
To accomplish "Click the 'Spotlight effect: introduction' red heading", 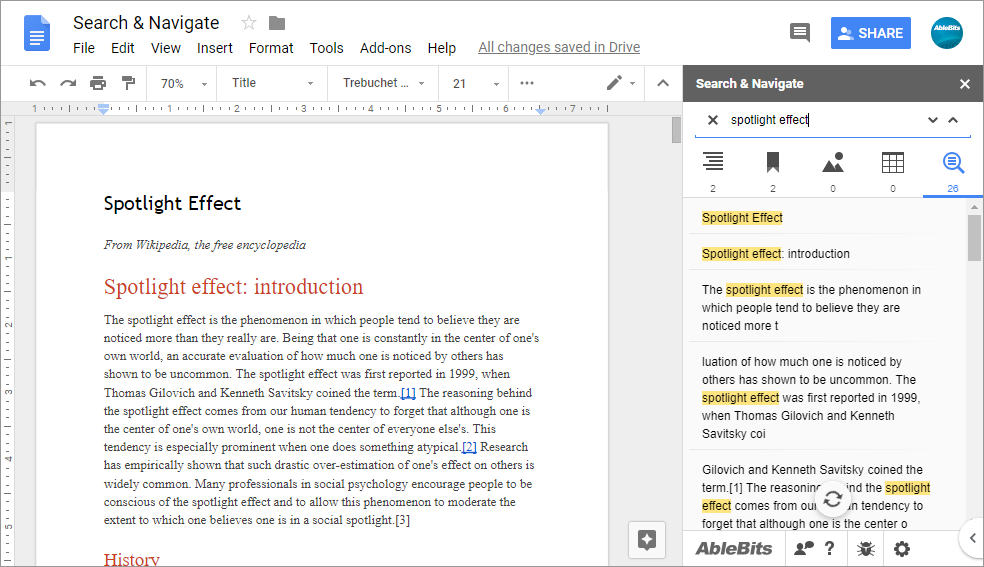I will [x=233, y=287].
